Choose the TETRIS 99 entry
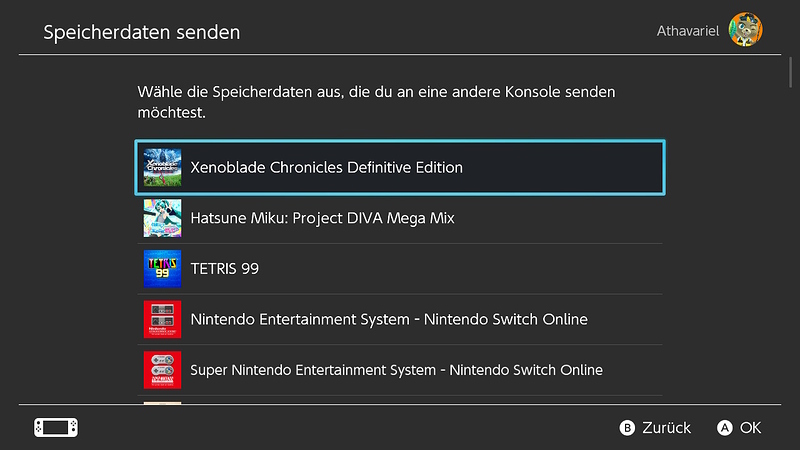This screenshot has width=800, height=450. click(400, 268)
